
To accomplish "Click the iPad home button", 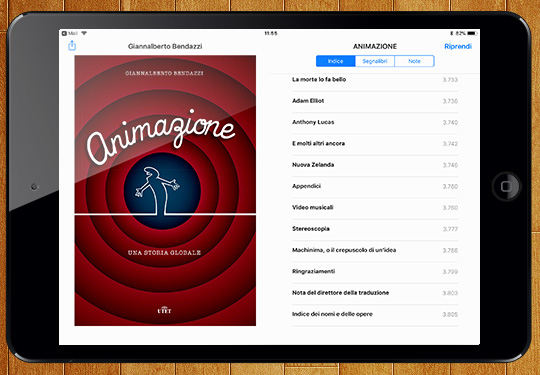I will (x=506, y=186).
